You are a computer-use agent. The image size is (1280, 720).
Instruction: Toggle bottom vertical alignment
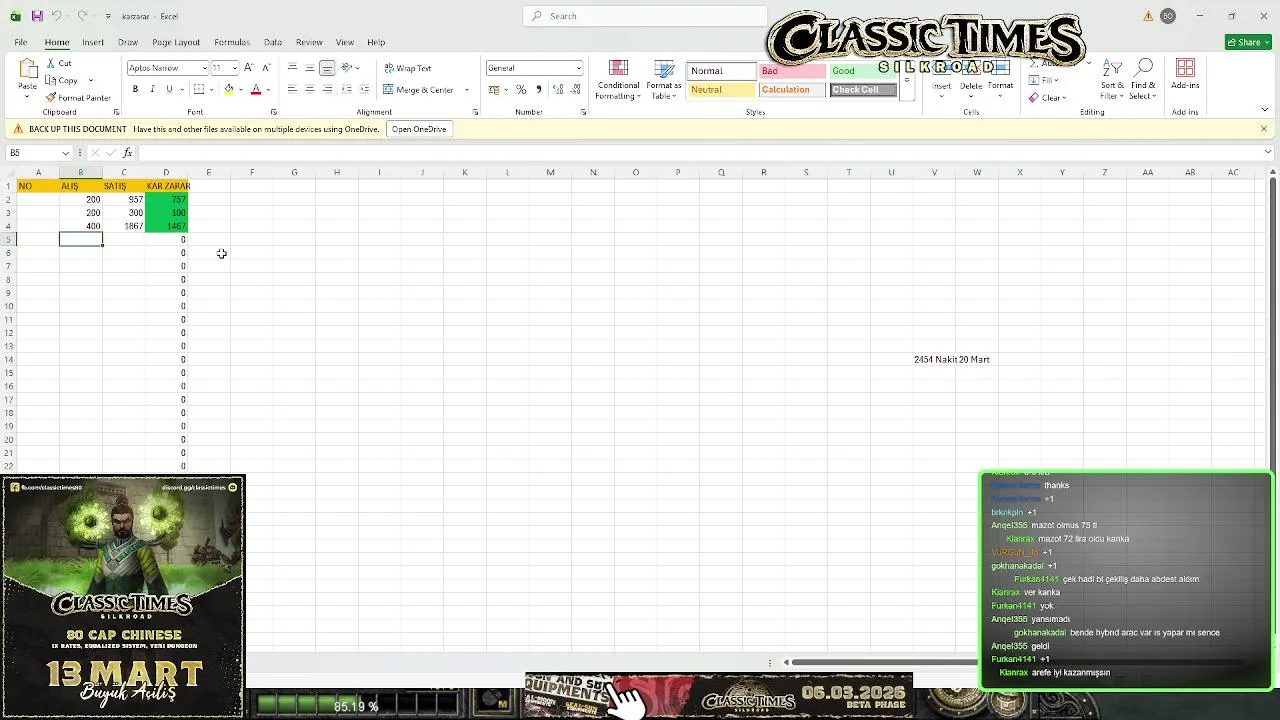click(x=327, y=68)
